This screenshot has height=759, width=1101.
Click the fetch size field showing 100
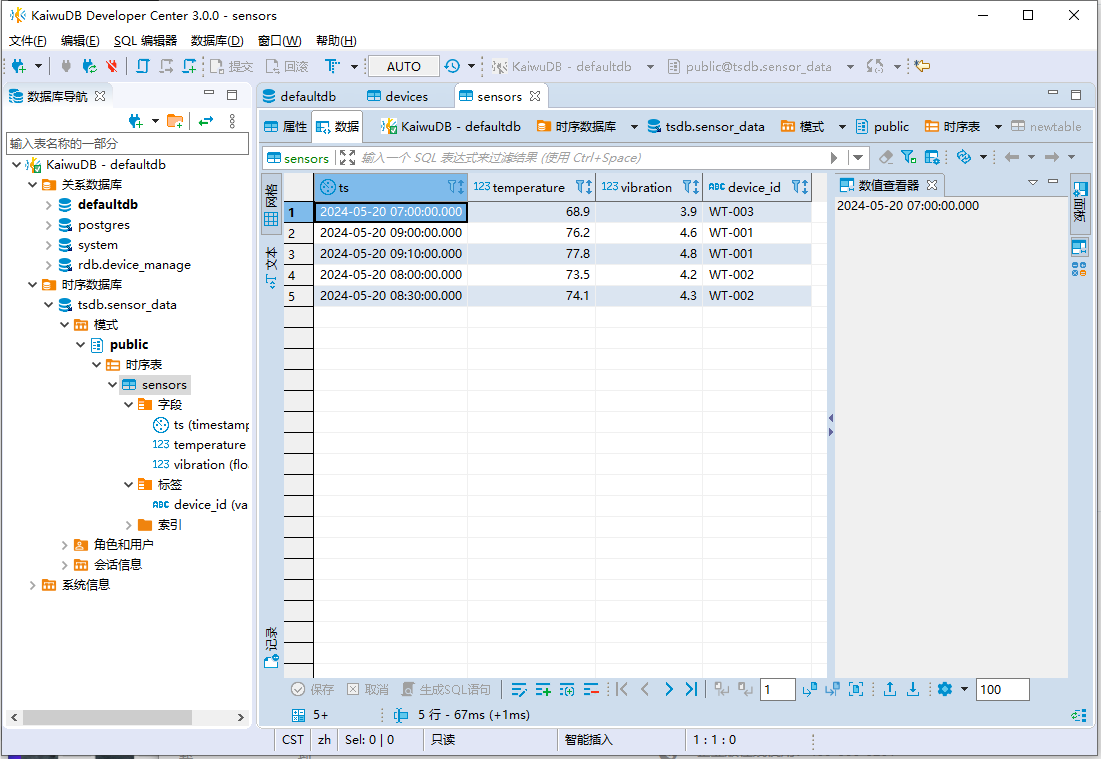click(1003, 689)
